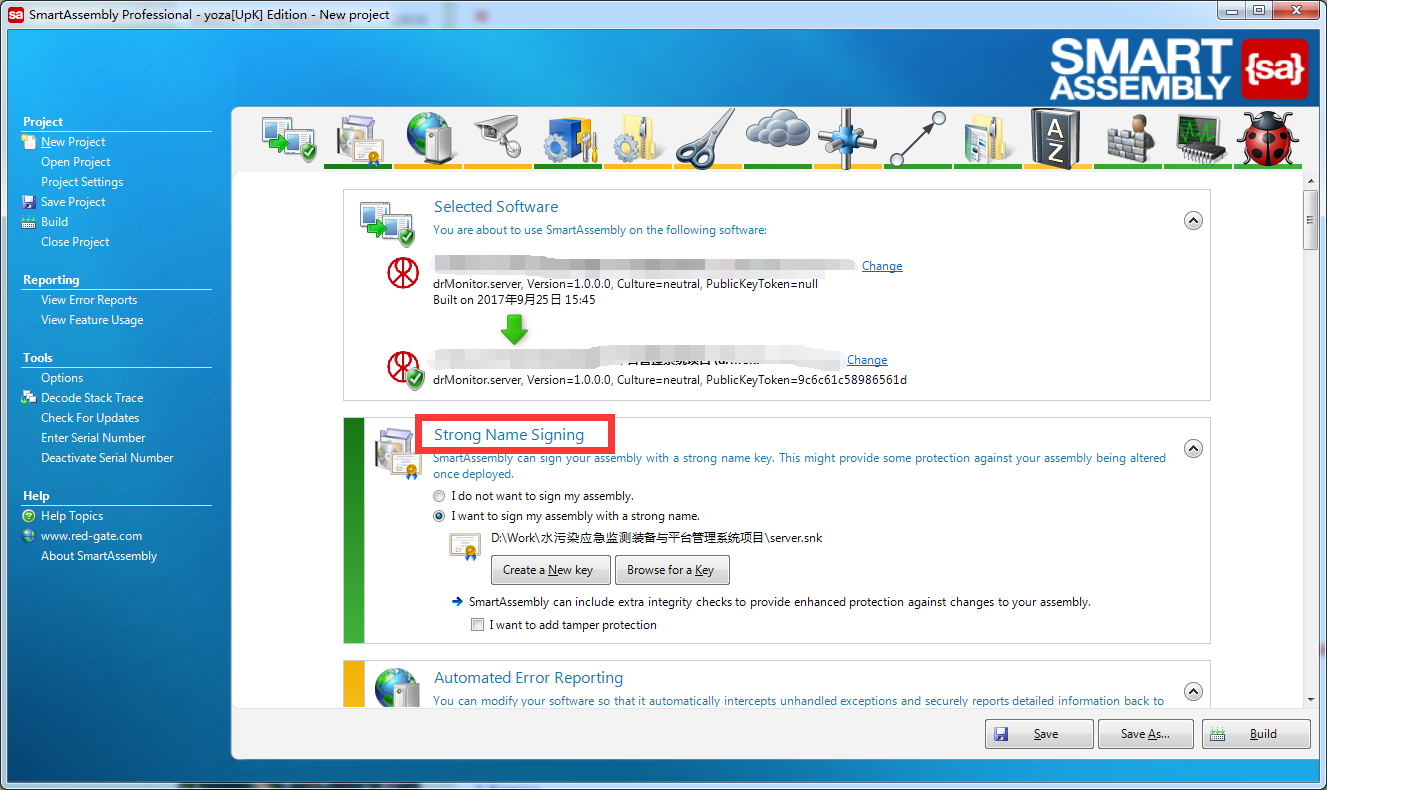Viewport: 1403px width, 790px height.
Task: Choose Enter Serial Number
Action: tap(93, 438)
